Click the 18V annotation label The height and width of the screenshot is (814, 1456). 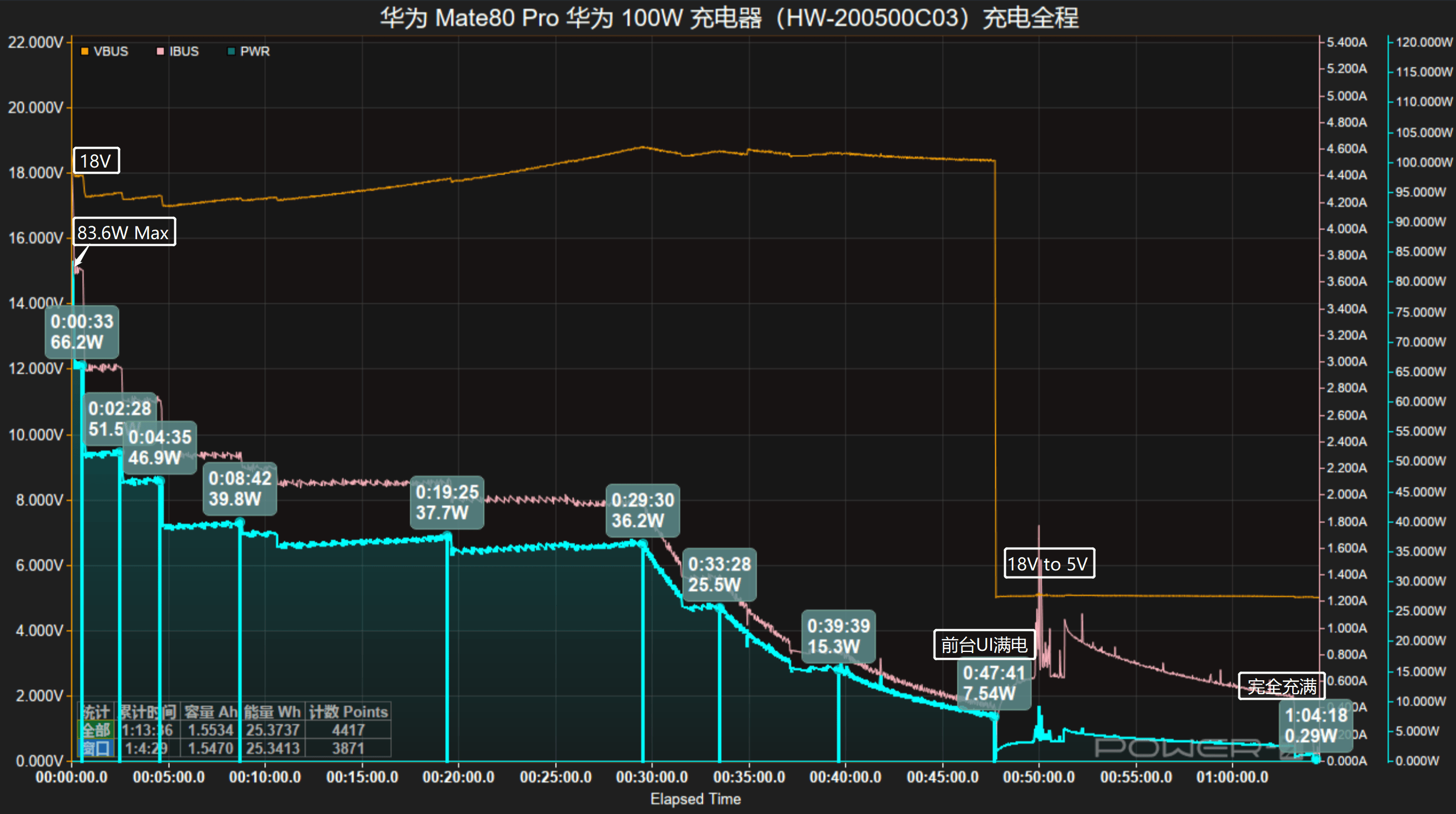96,161
